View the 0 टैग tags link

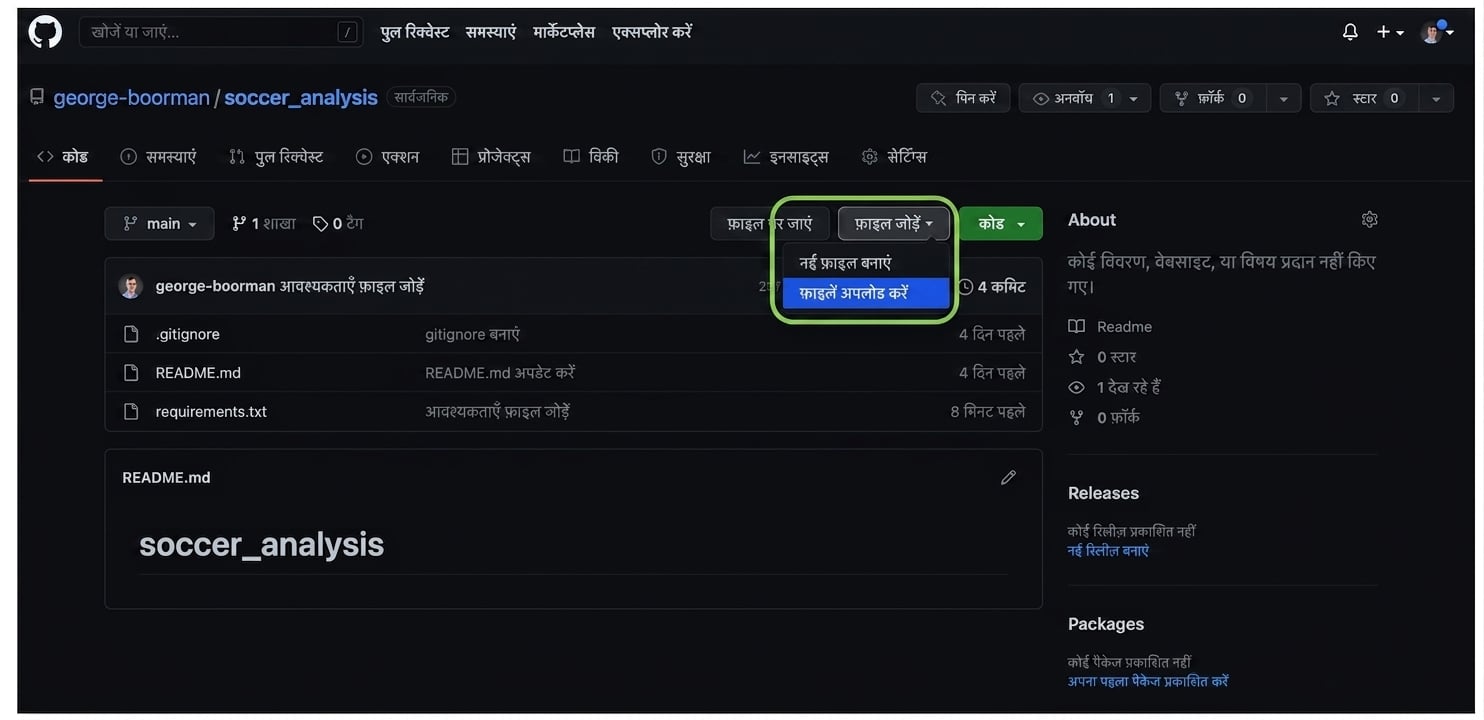pyautogui.click(x=338, y=224)
